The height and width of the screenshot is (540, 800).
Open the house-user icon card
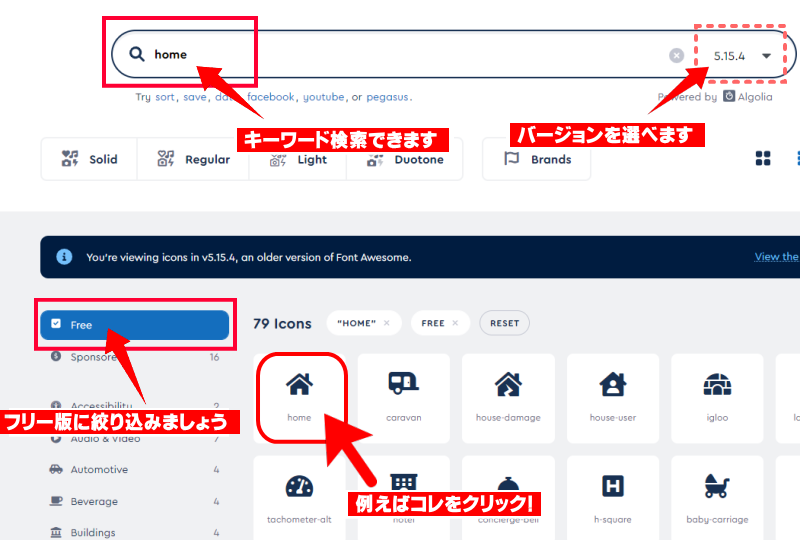pos(613,398)
